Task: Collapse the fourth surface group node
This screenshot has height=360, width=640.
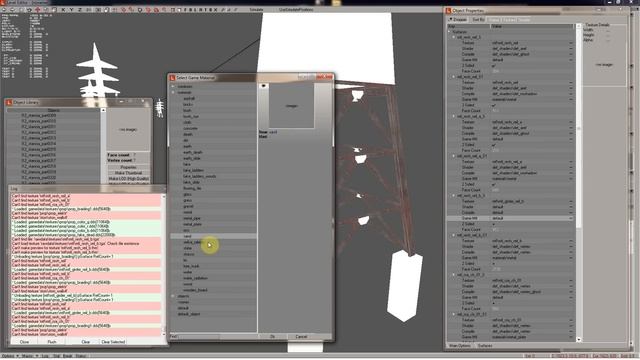Action: [x=453, y=156]
